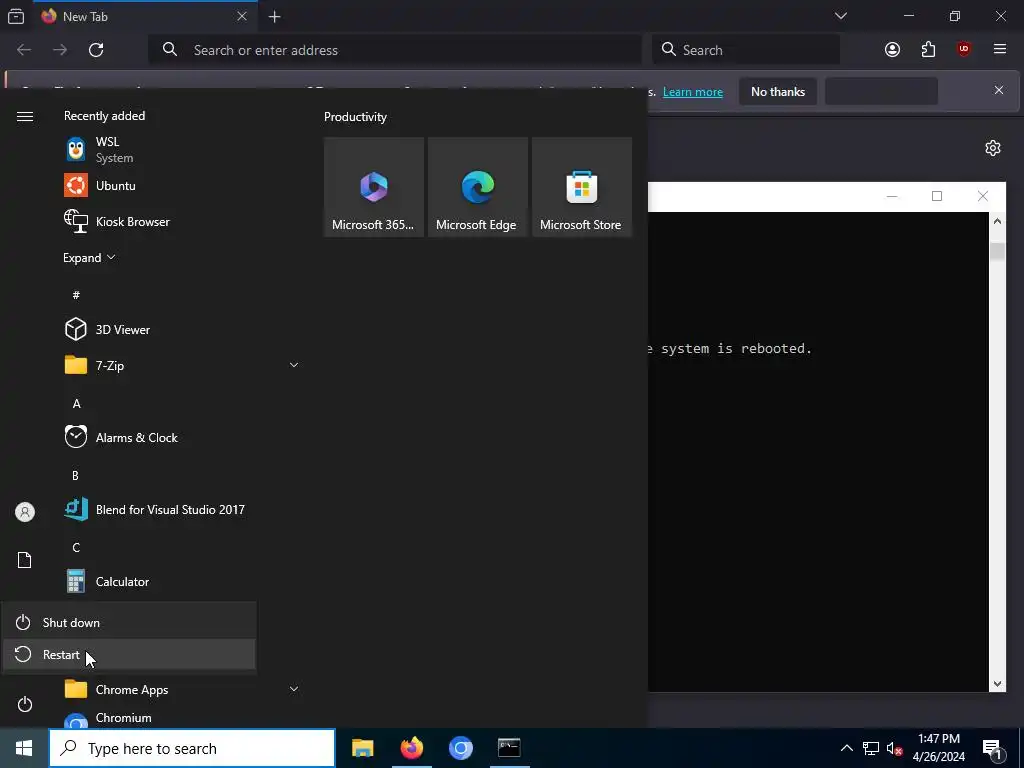The width and height of the screenshot is (1024, 768).
Task: Click terminal scrollbar down arrow
Action: (997, 684)
